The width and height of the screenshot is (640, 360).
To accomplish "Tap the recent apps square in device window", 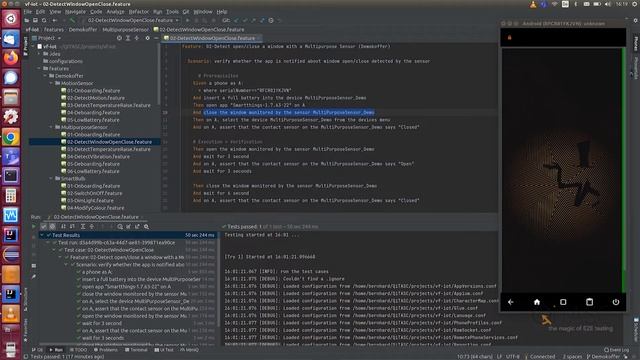I will point(563,302).
